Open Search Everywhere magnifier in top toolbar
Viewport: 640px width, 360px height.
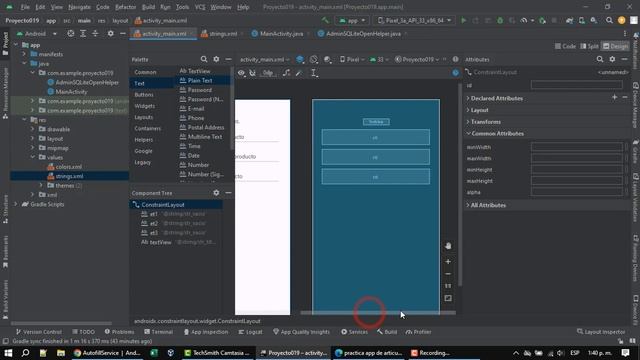[x=609, y=20]
